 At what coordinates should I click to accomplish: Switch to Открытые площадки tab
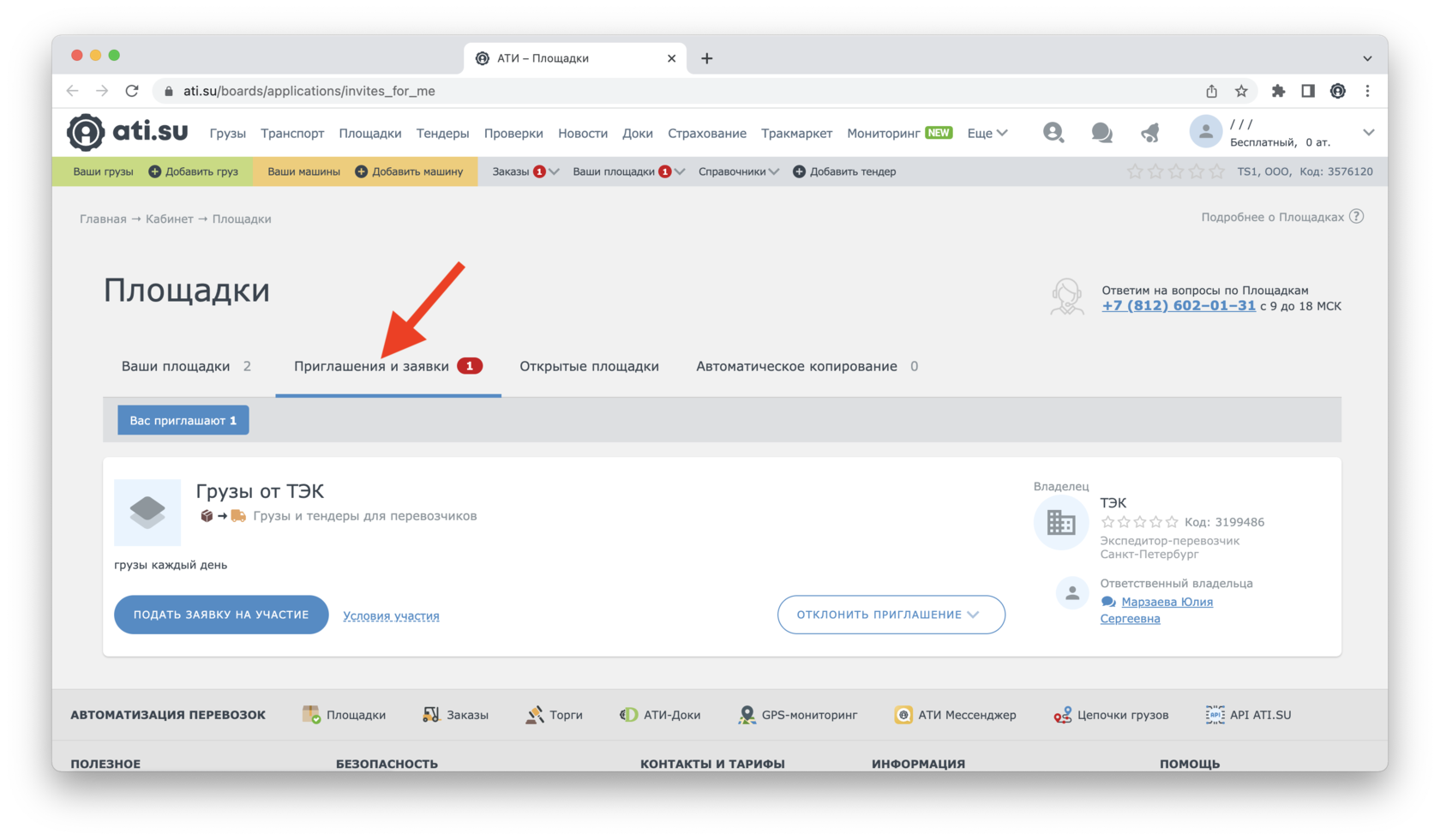coord(589,366)
